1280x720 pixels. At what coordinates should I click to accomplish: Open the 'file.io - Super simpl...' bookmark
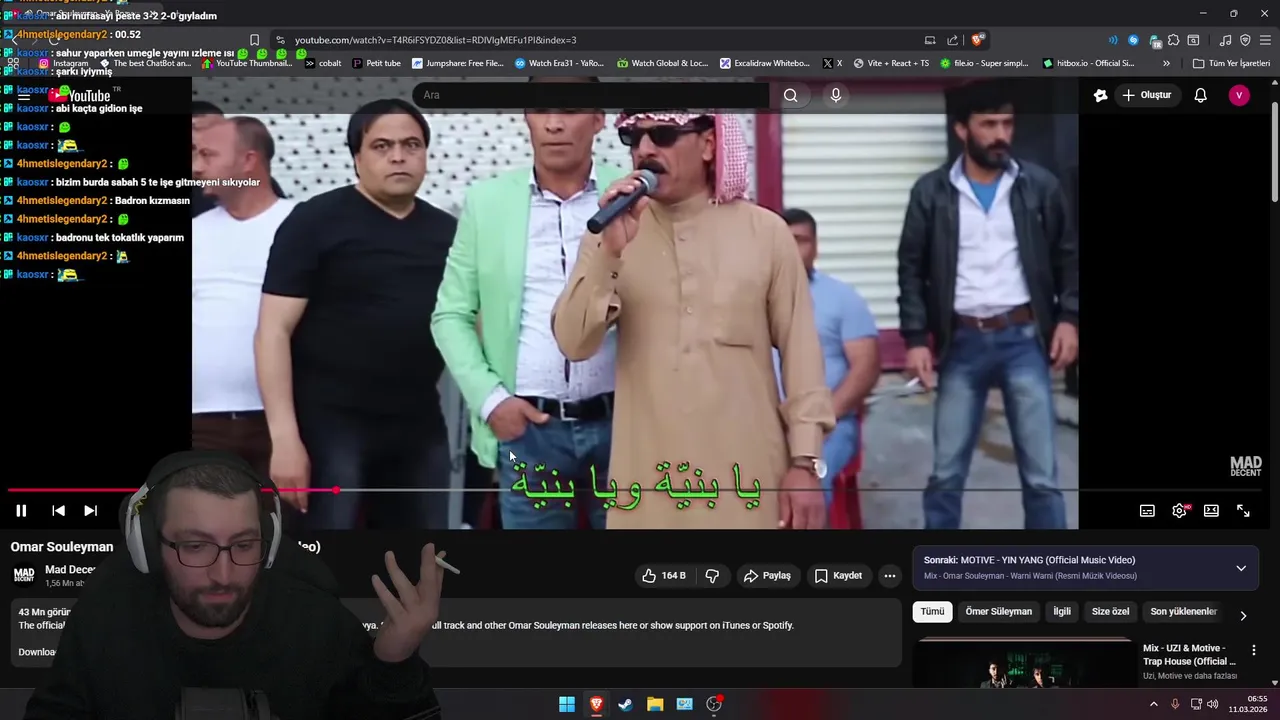(x=983, y=63)
